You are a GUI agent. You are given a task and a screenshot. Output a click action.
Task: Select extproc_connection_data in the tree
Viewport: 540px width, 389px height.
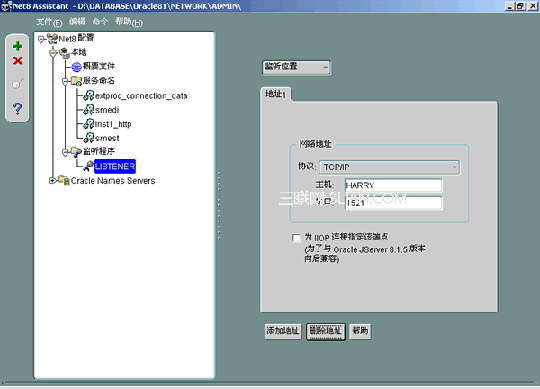141,96
